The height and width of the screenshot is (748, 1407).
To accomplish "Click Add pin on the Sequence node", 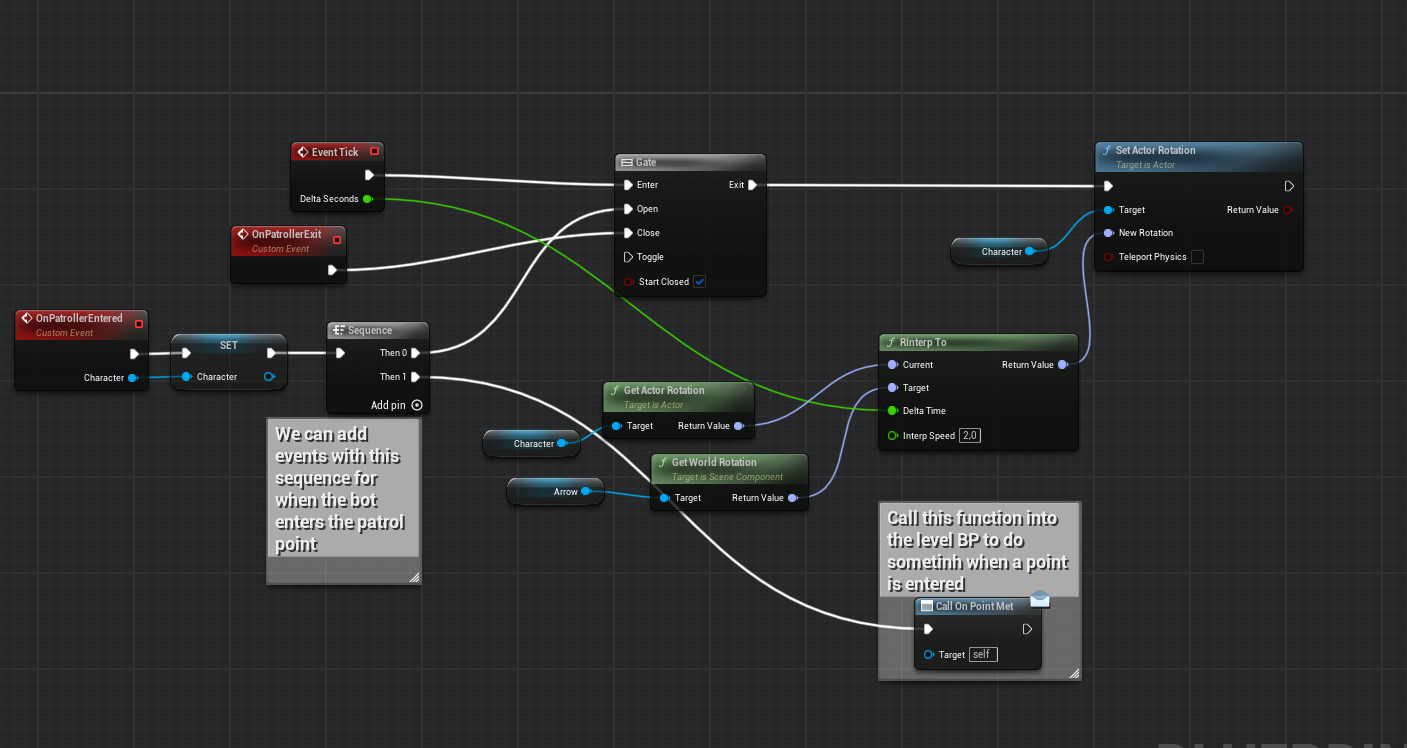I will point(416,405).
